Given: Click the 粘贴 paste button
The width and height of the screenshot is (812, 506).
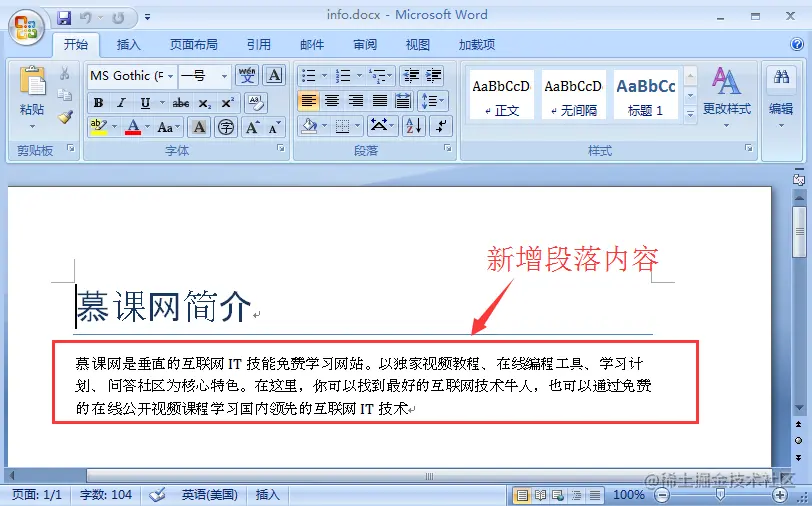Looking at the screenshot, I should pos(32,97).
